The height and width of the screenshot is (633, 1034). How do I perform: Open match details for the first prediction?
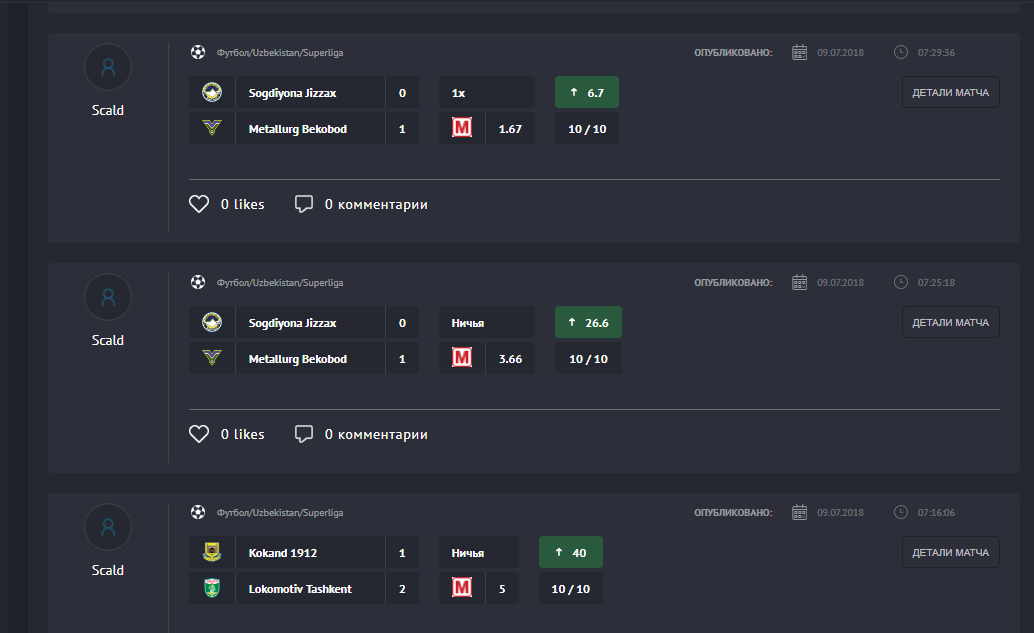[950, 93]
